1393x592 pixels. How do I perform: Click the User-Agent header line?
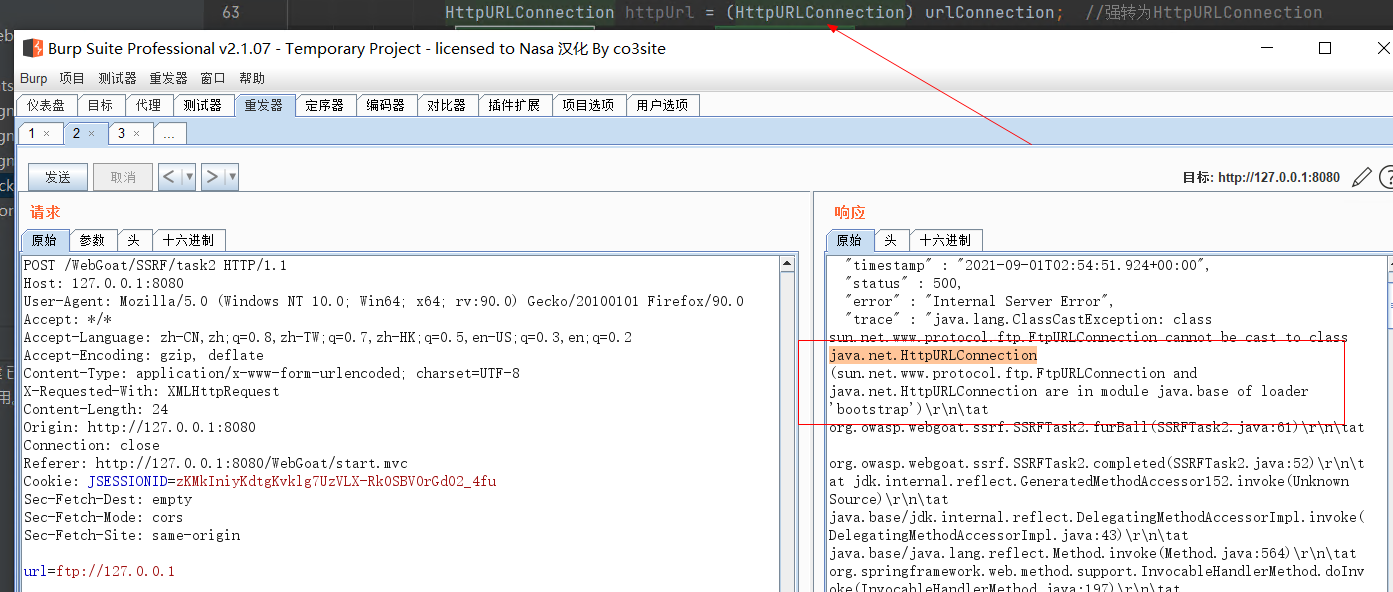pyautogui.click(x=384, y=301)
